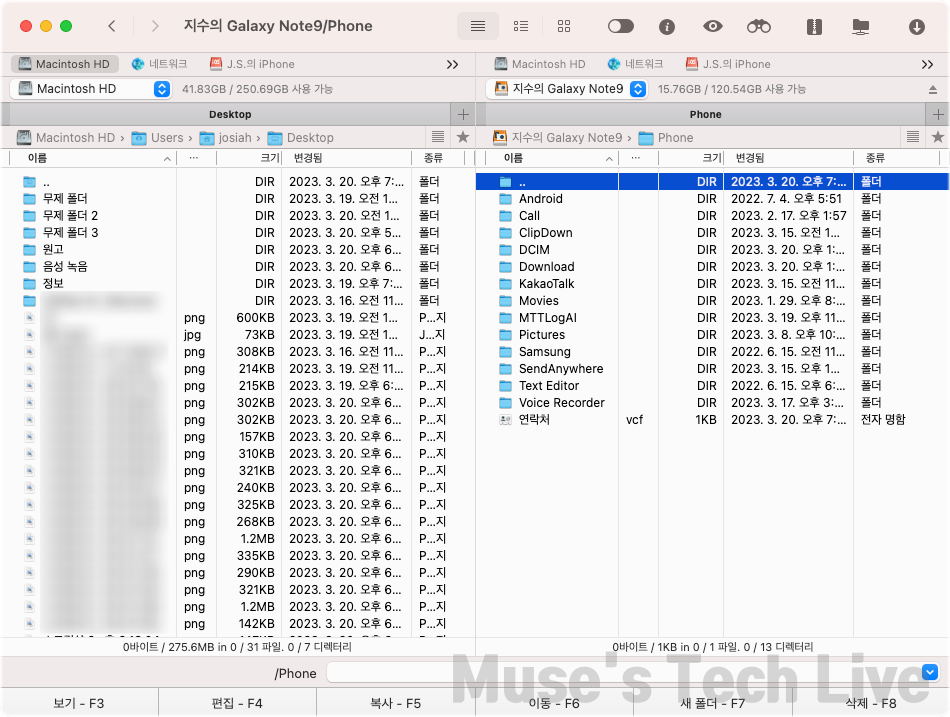Go forward with the right chevron

tap(155, 26)
